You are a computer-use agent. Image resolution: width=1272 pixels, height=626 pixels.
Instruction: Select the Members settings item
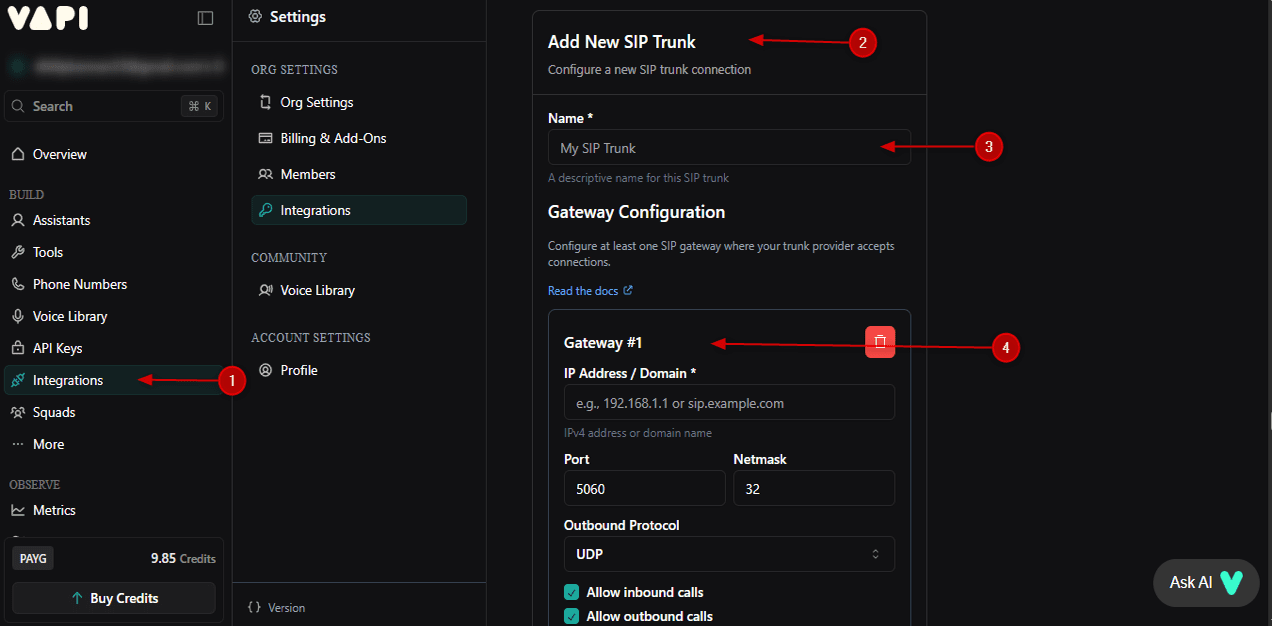tap(308, 174)
